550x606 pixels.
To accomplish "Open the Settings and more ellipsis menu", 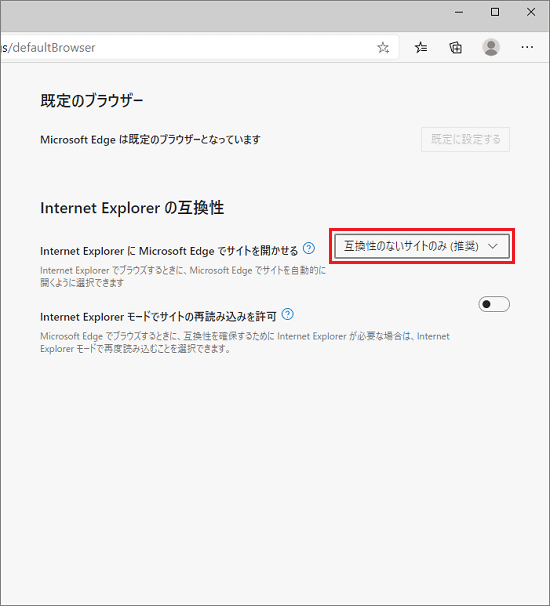I will click(527, 47).
